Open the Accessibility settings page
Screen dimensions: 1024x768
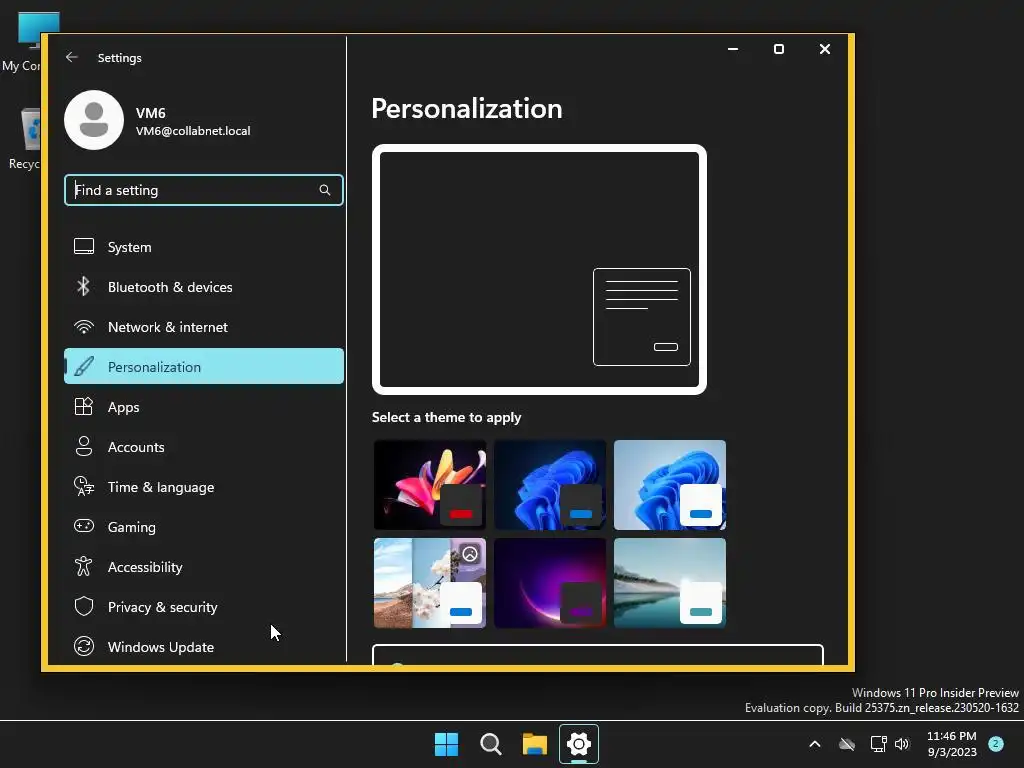[204, 566]
